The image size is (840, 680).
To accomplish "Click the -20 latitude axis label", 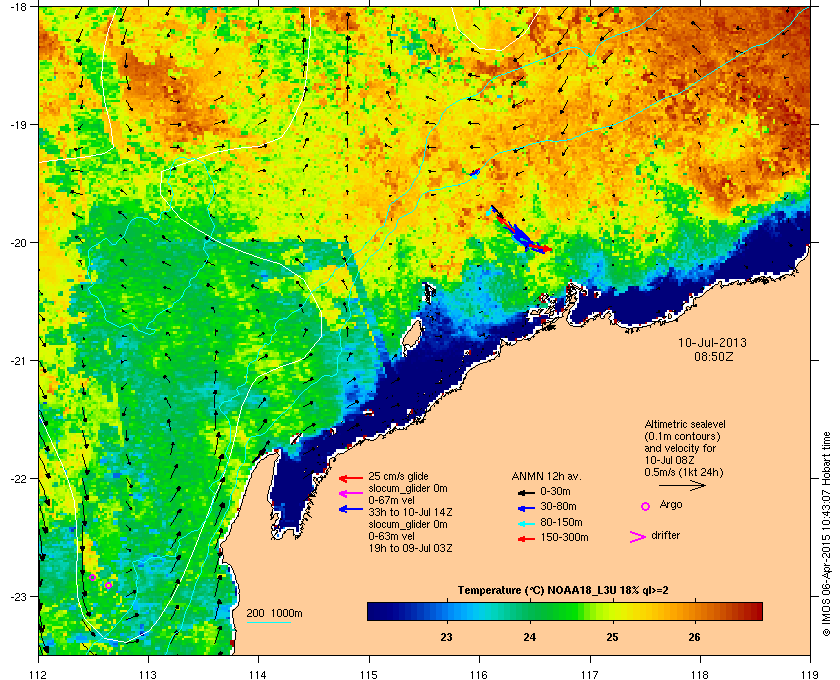I will pos(19,242).
